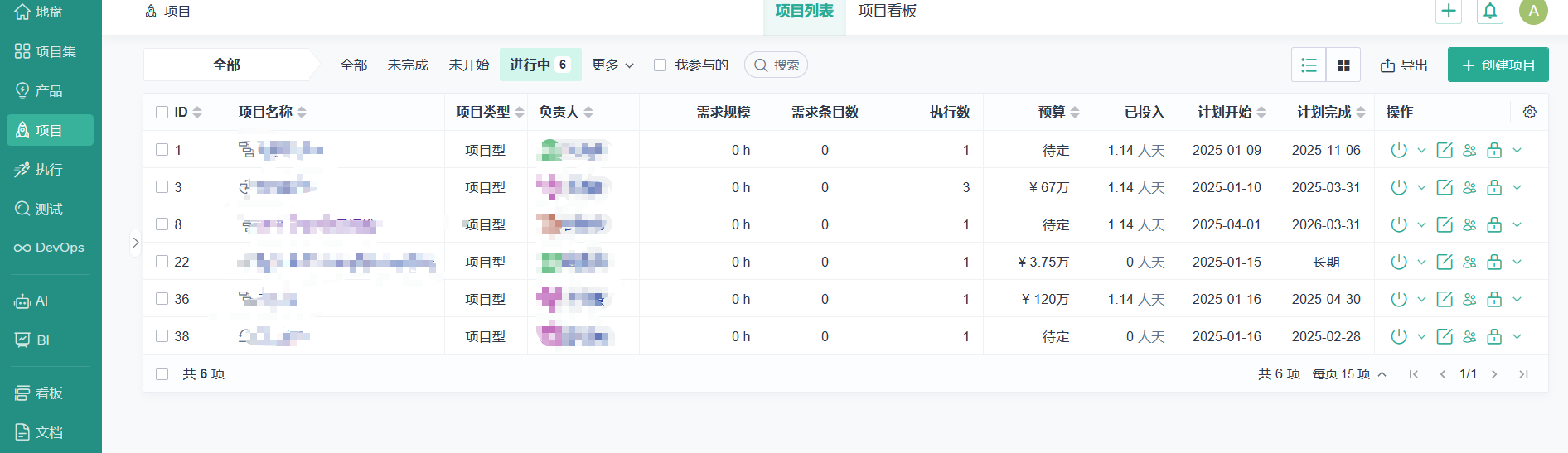1568x453 pixels.
Task: Switch to list view layout
Action: tap(1309, 65)
